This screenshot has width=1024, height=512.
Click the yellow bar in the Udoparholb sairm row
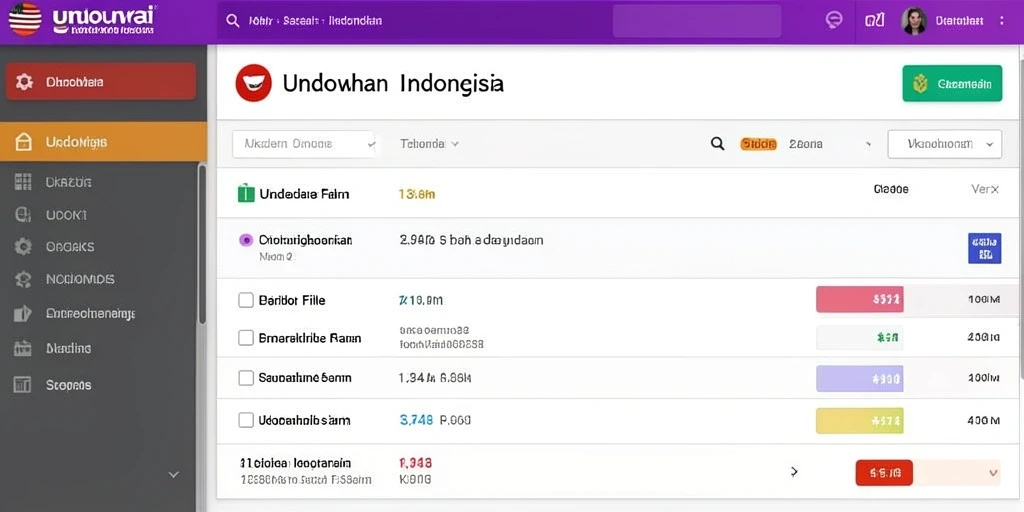coord(859,421)
